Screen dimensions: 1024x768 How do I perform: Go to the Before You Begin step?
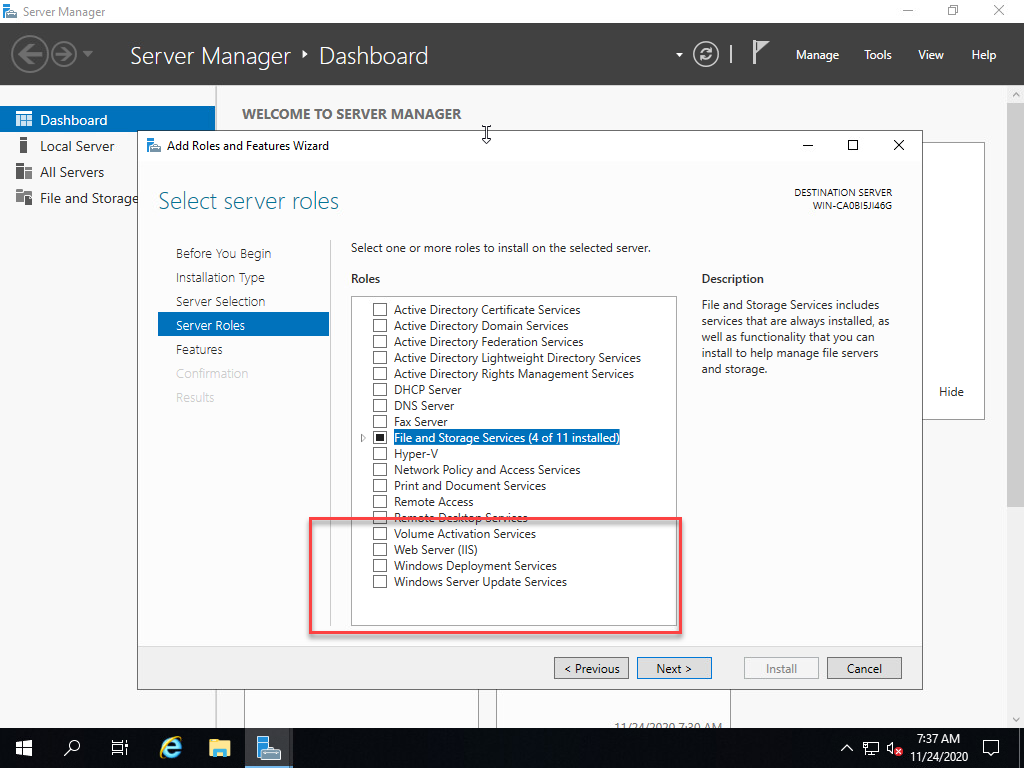click(223, 253)
